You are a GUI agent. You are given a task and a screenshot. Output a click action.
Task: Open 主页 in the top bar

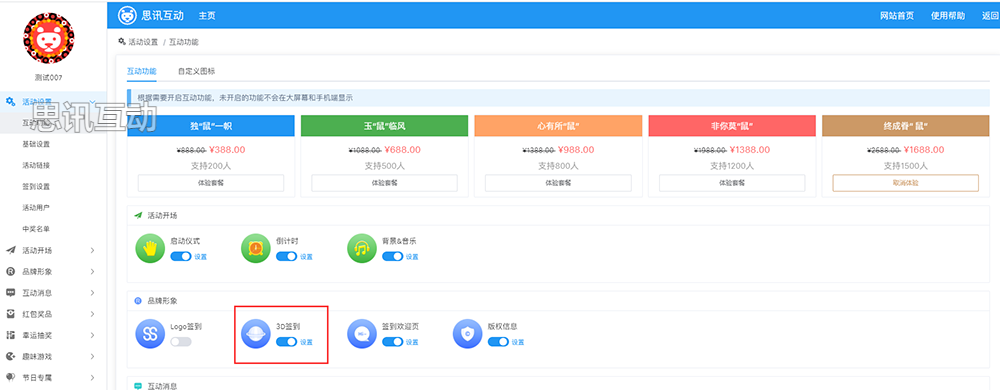coord(207,15)
